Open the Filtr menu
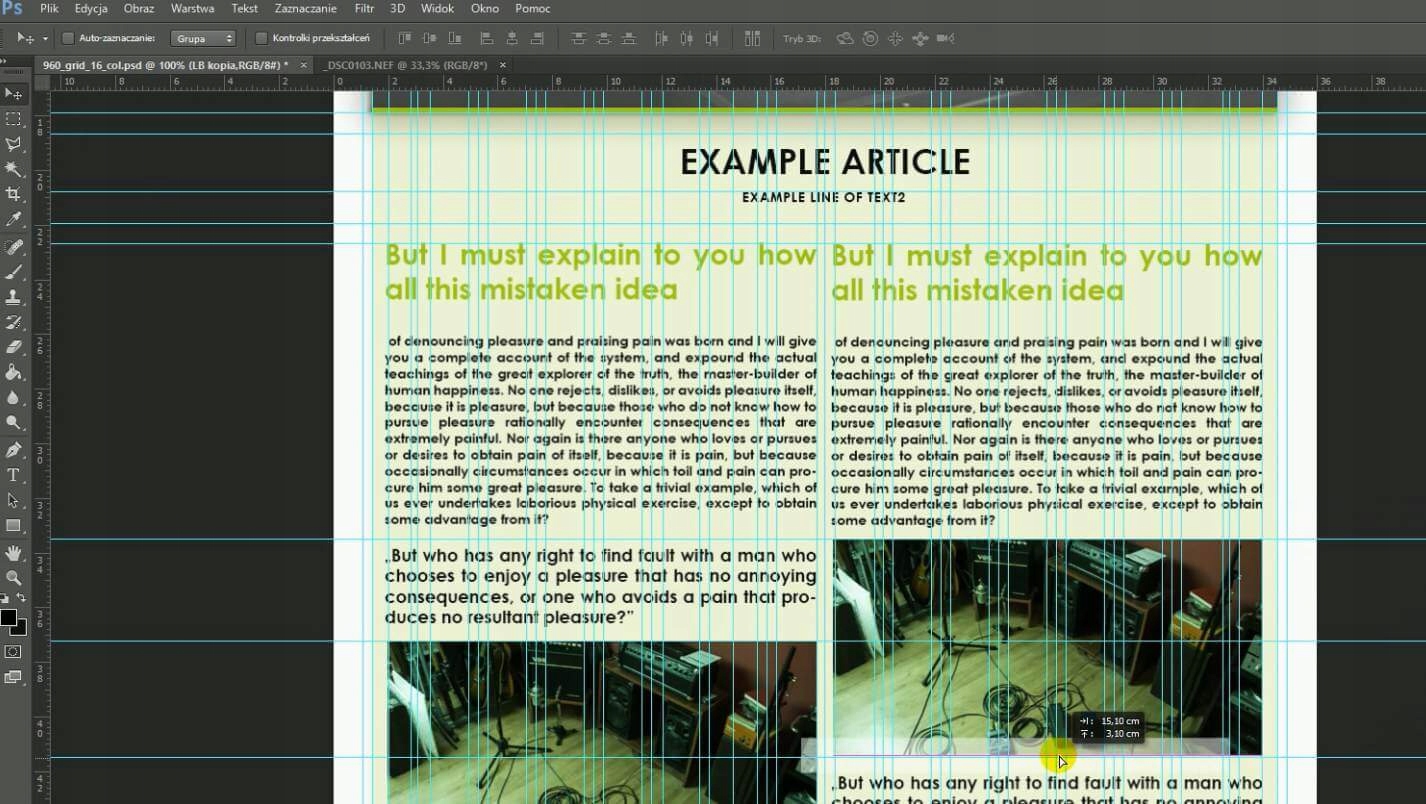 click(x=364, y=9)
